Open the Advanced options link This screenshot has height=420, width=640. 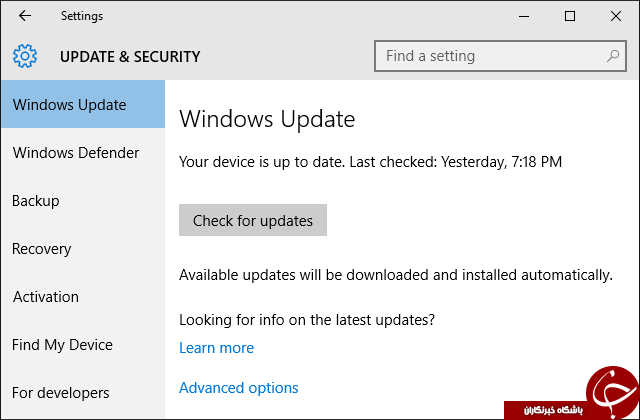click(x=239, y=388)
